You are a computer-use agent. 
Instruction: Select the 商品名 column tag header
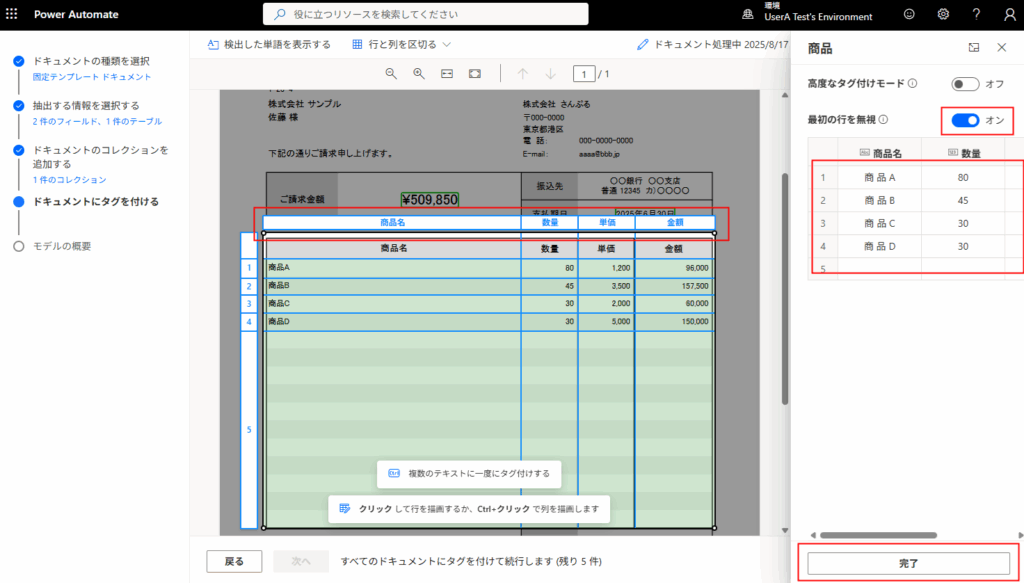tap(392, 222)
